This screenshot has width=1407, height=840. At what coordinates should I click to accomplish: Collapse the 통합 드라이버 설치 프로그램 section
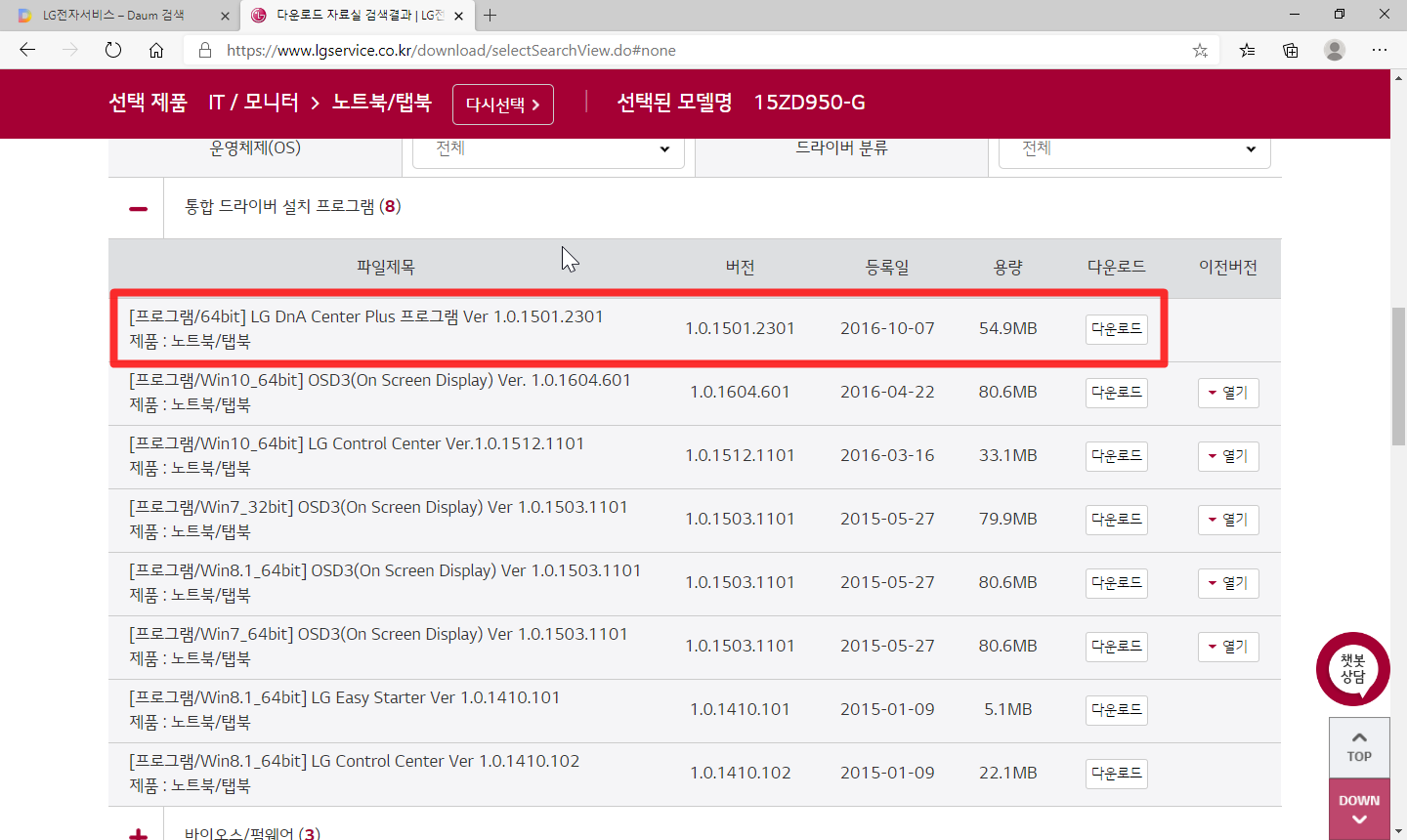click(x=138, y=208)
